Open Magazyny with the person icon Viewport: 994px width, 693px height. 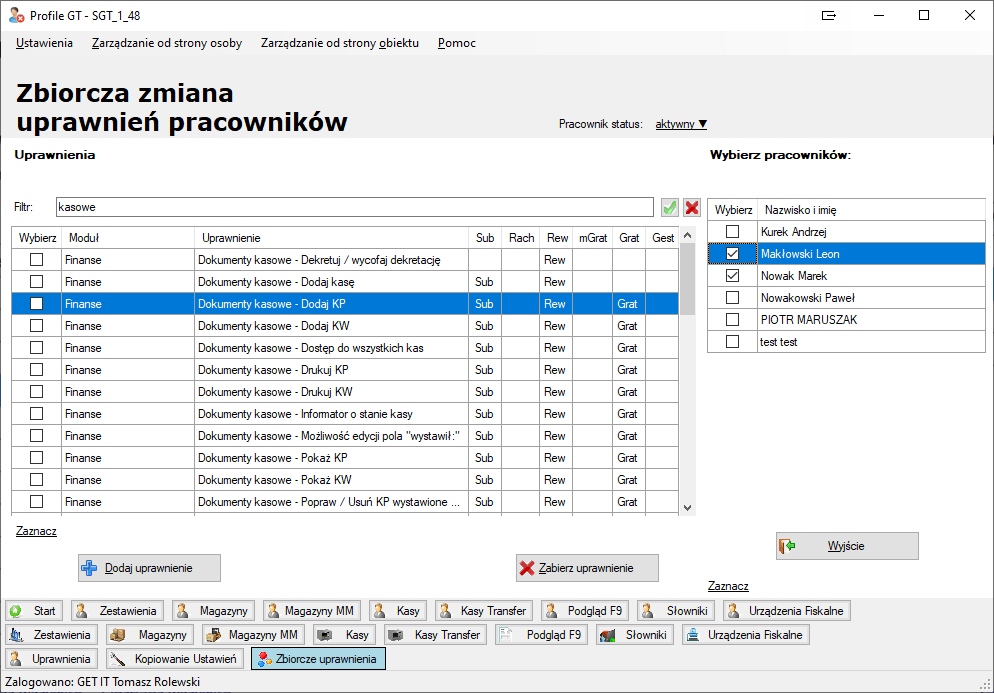pos(214,611)
